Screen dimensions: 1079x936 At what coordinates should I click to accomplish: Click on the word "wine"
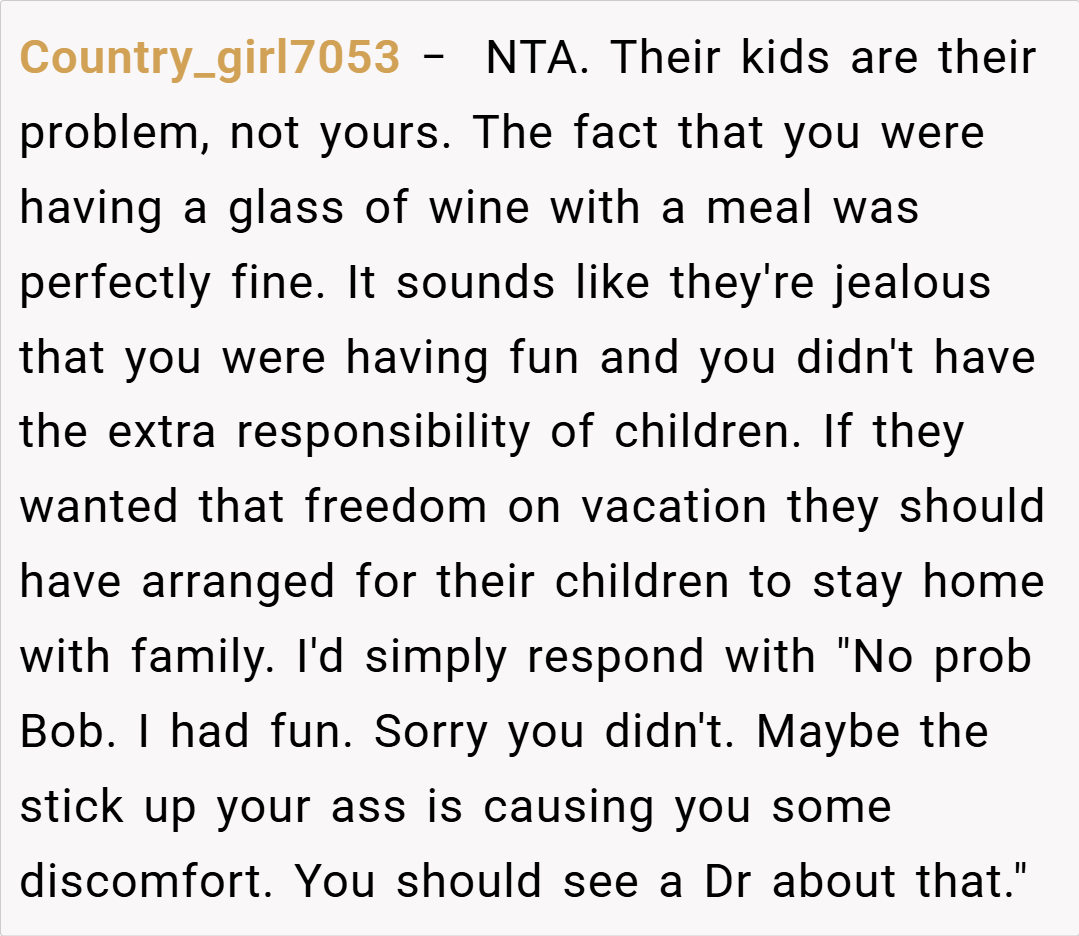click(x=480, y=209)
